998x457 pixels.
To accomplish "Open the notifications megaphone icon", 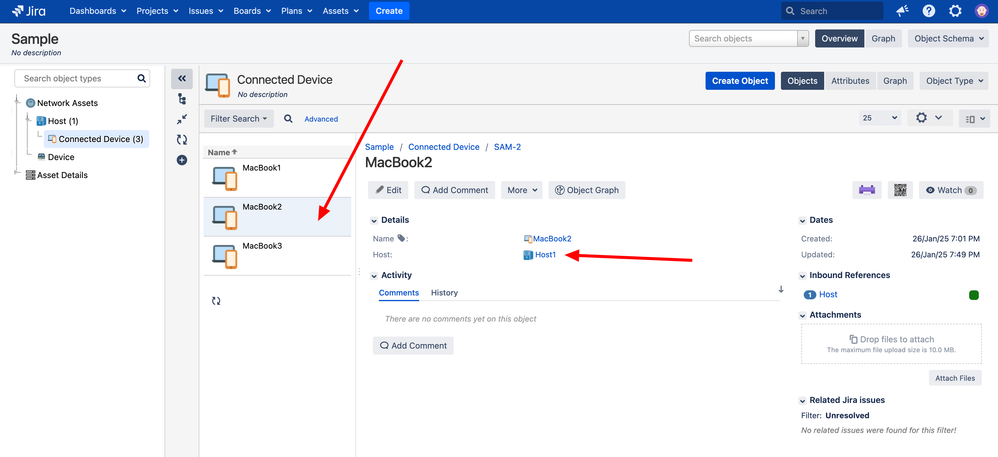I will 903,11.
